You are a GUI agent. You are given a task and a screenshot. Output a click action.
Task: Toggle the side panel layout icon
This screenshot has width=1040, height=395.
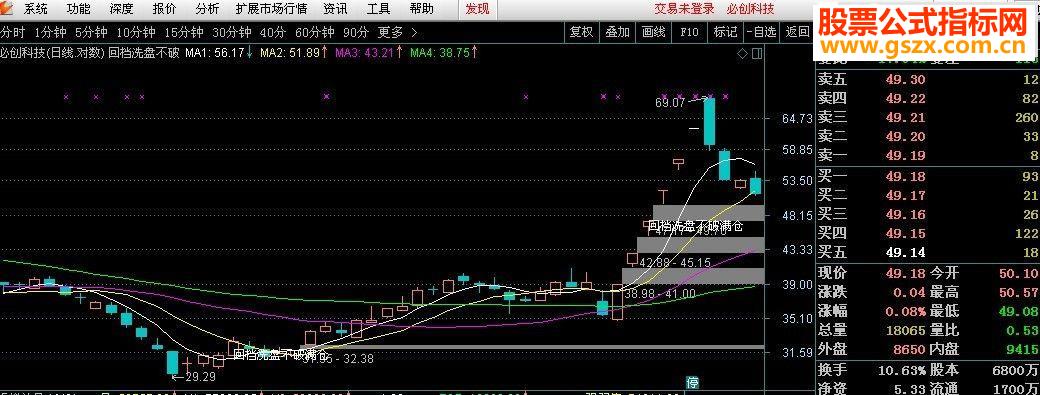[757, 53]
